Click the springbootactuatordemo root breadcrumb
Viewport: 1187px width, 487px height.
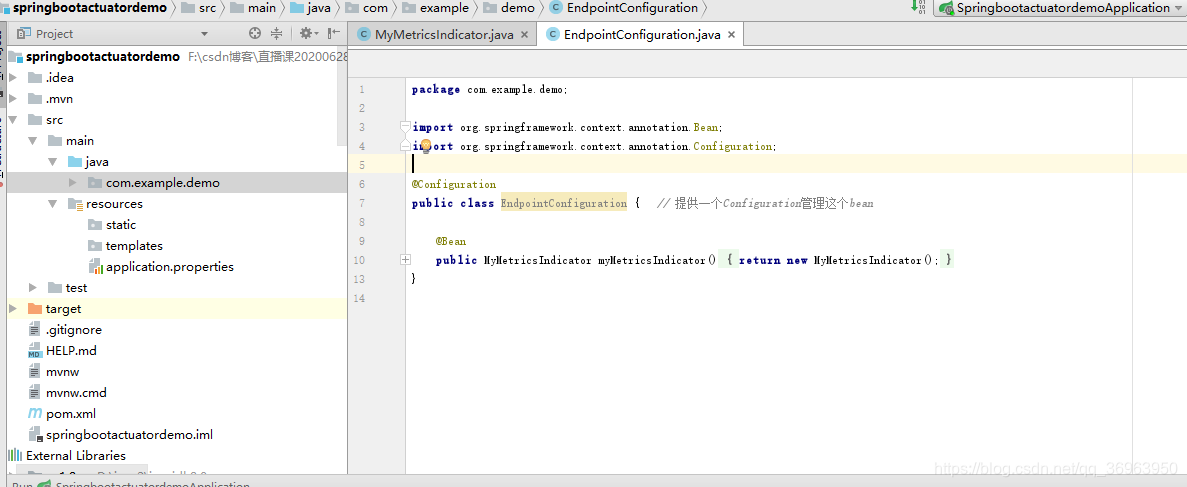(87, 8)
